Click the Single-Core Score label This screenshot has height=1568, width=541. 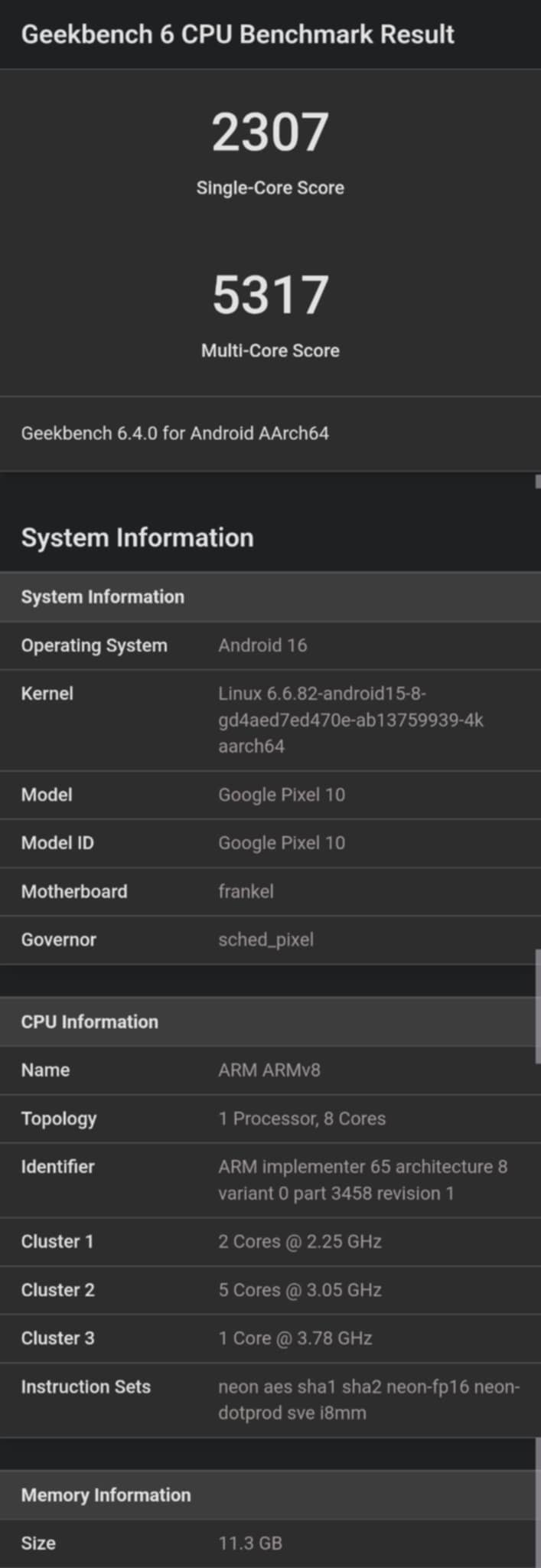pyautogui.click(x=270, y=188)
